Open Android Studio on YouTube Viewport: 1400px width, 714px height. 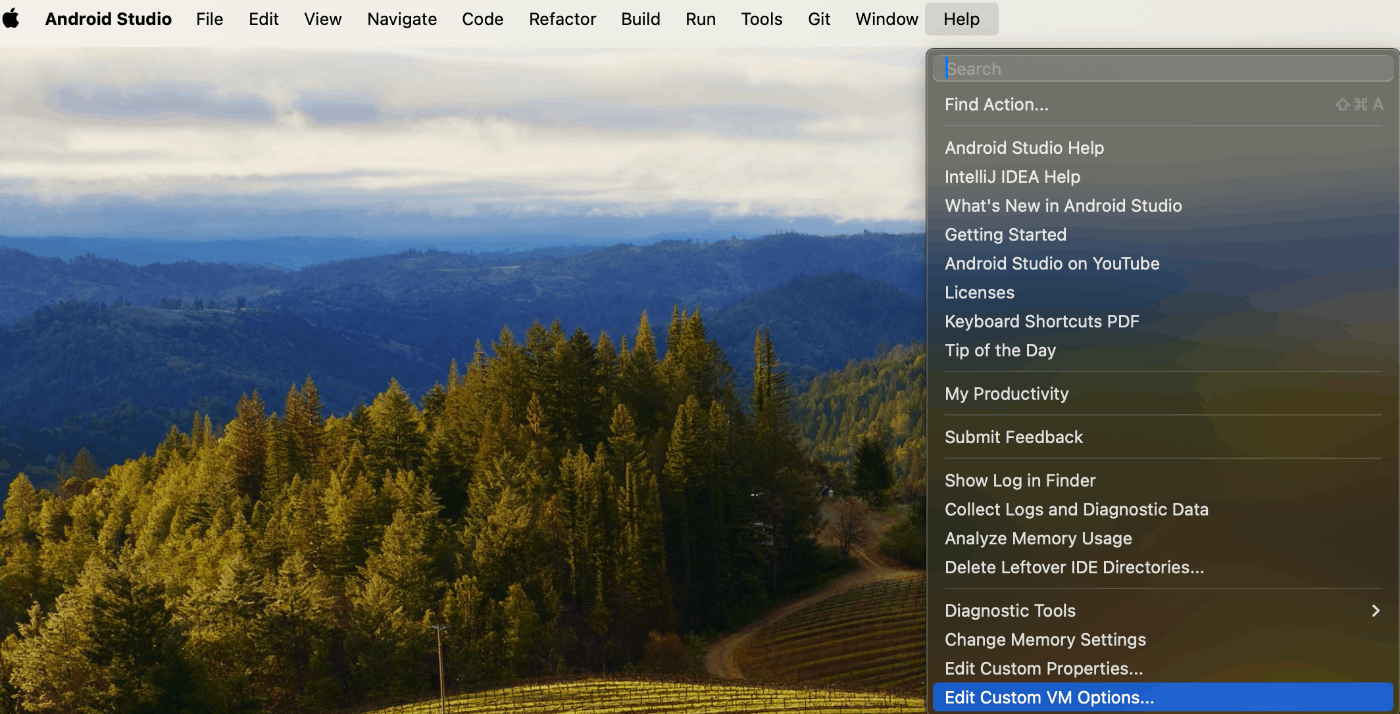point(1163,263)
